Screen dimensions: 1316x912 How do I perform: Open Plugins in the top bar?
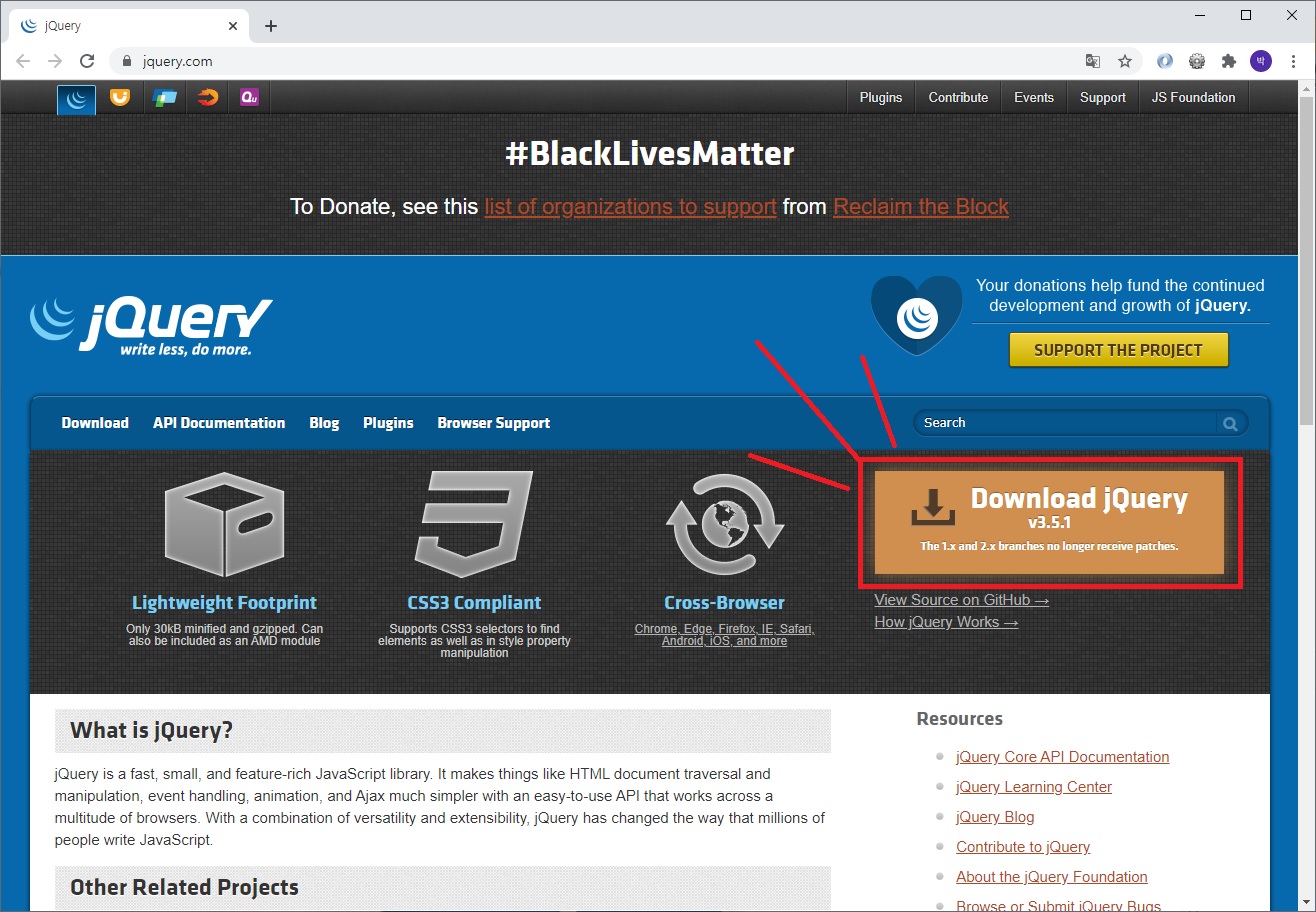pyautogui.click(x=881, y=97)
